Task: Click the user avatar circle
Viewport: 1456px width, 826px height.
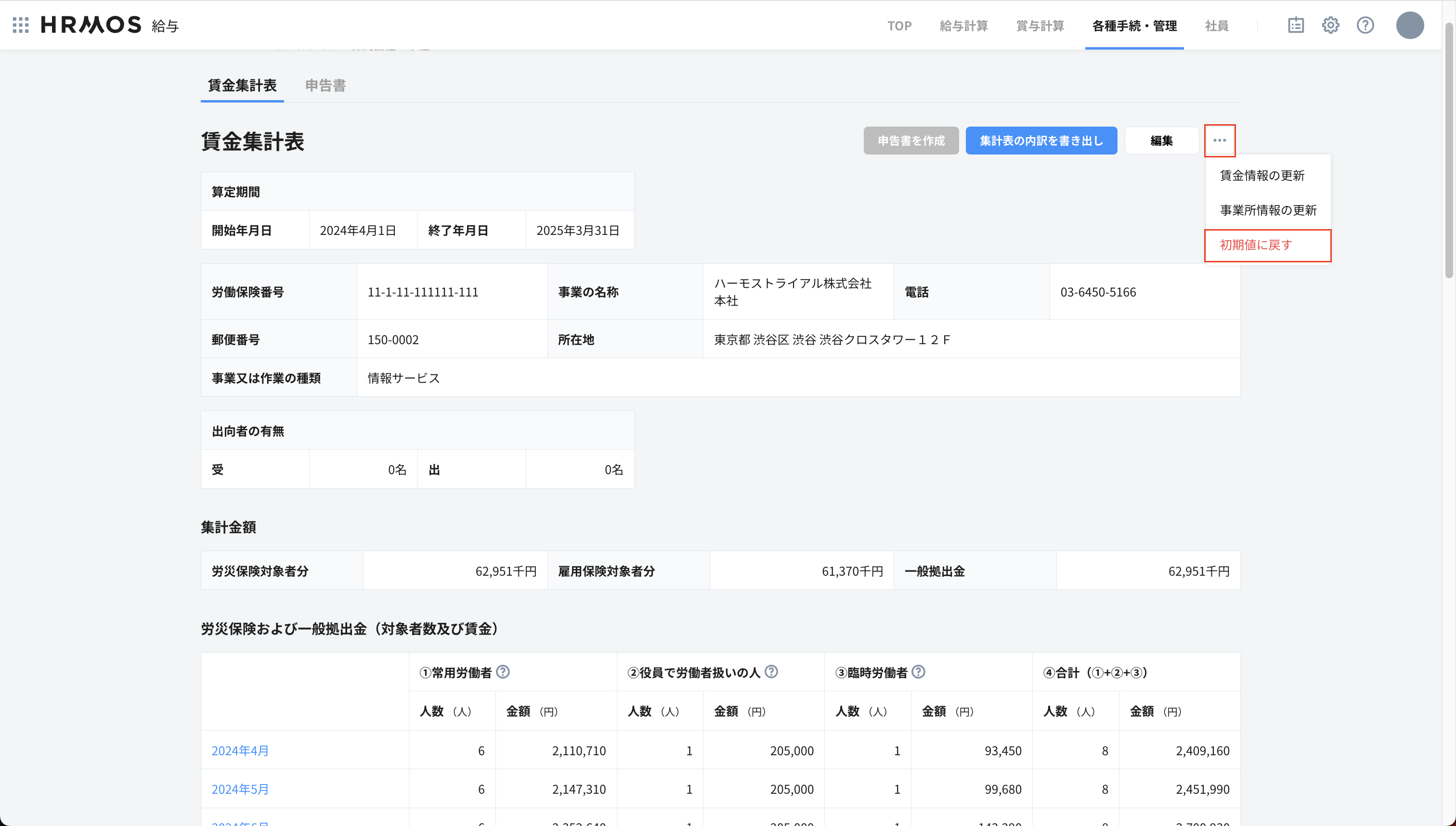Action: coord(1409,26)
